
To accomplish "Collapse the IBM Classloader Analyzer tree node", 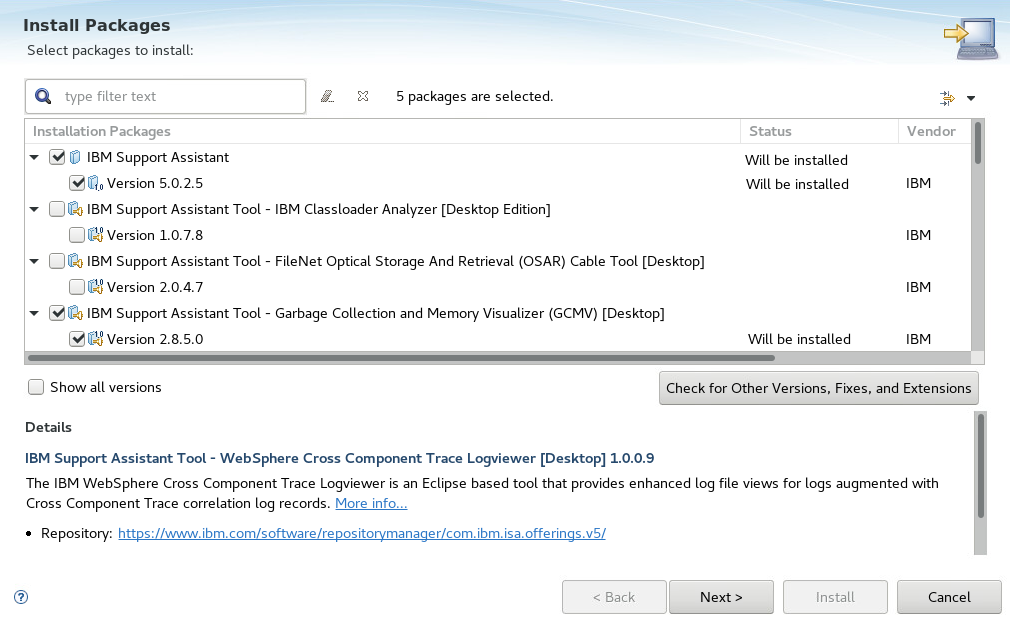I will 35,209.
